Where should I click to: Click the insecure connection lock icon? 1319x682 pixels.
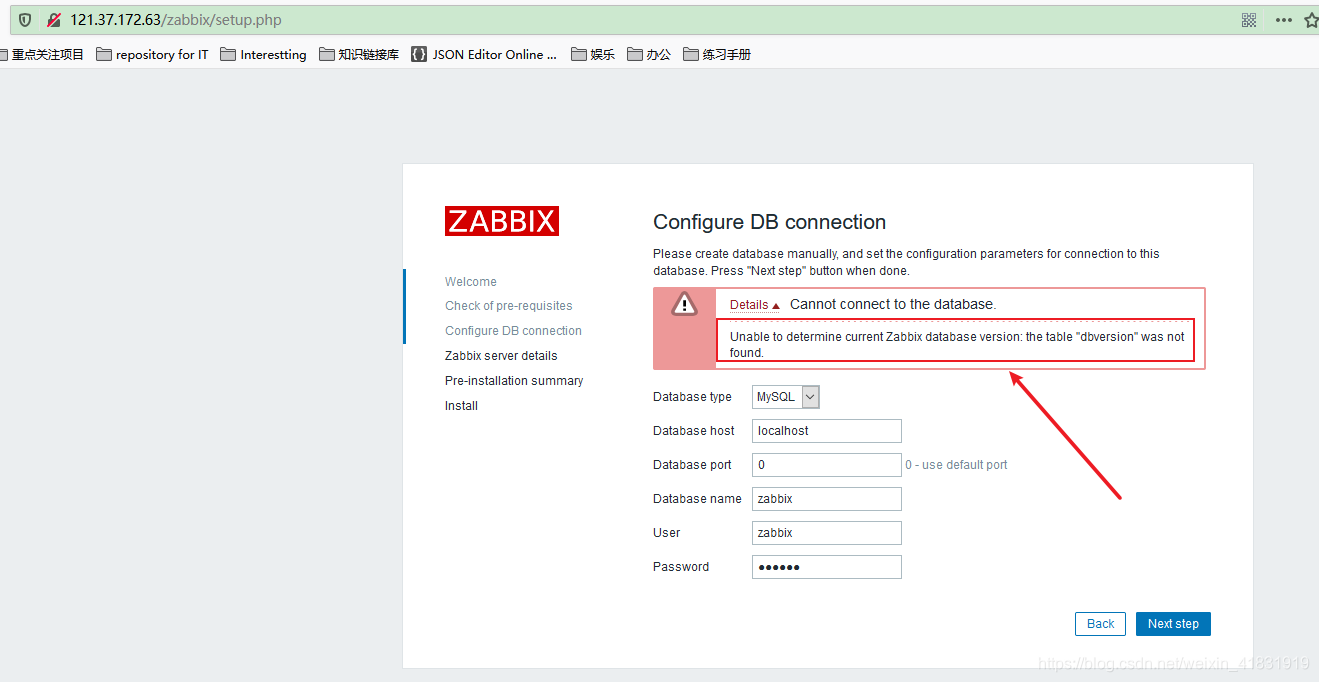(54, 20)
